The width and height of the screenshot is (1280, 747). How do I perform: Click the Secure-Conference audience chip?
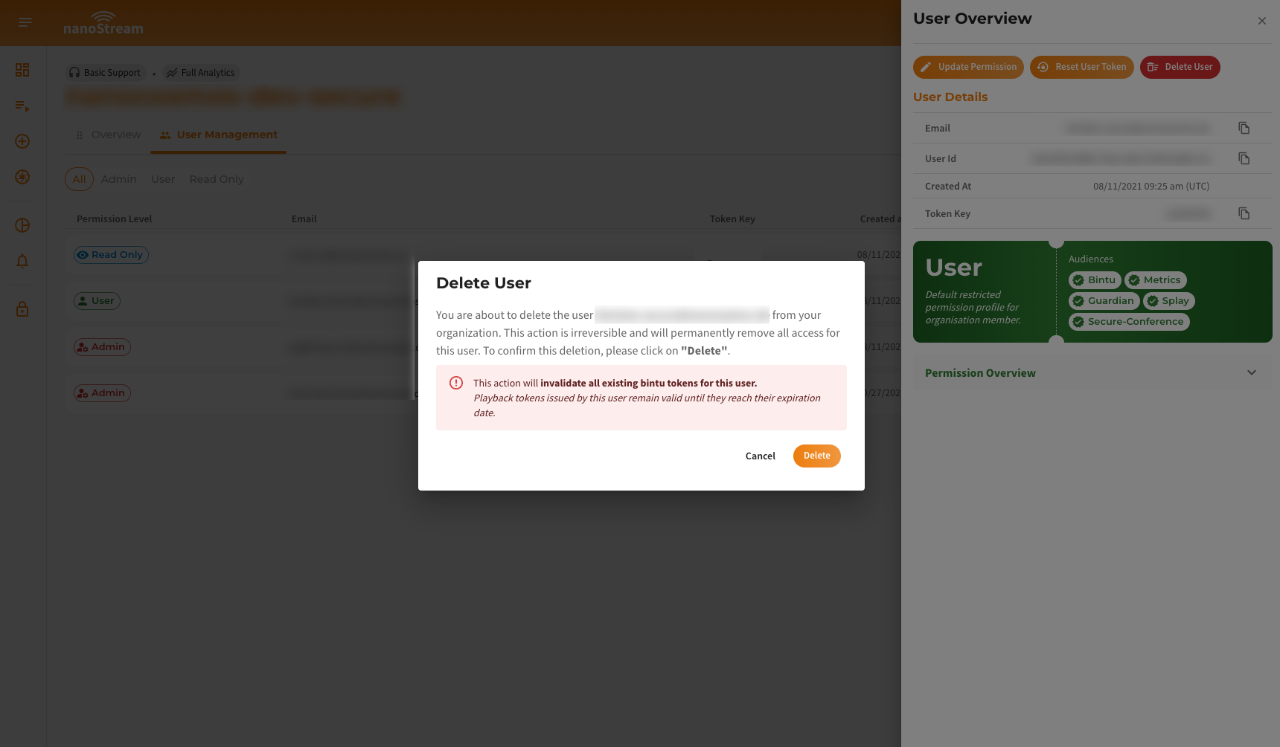click(1129, 321)
